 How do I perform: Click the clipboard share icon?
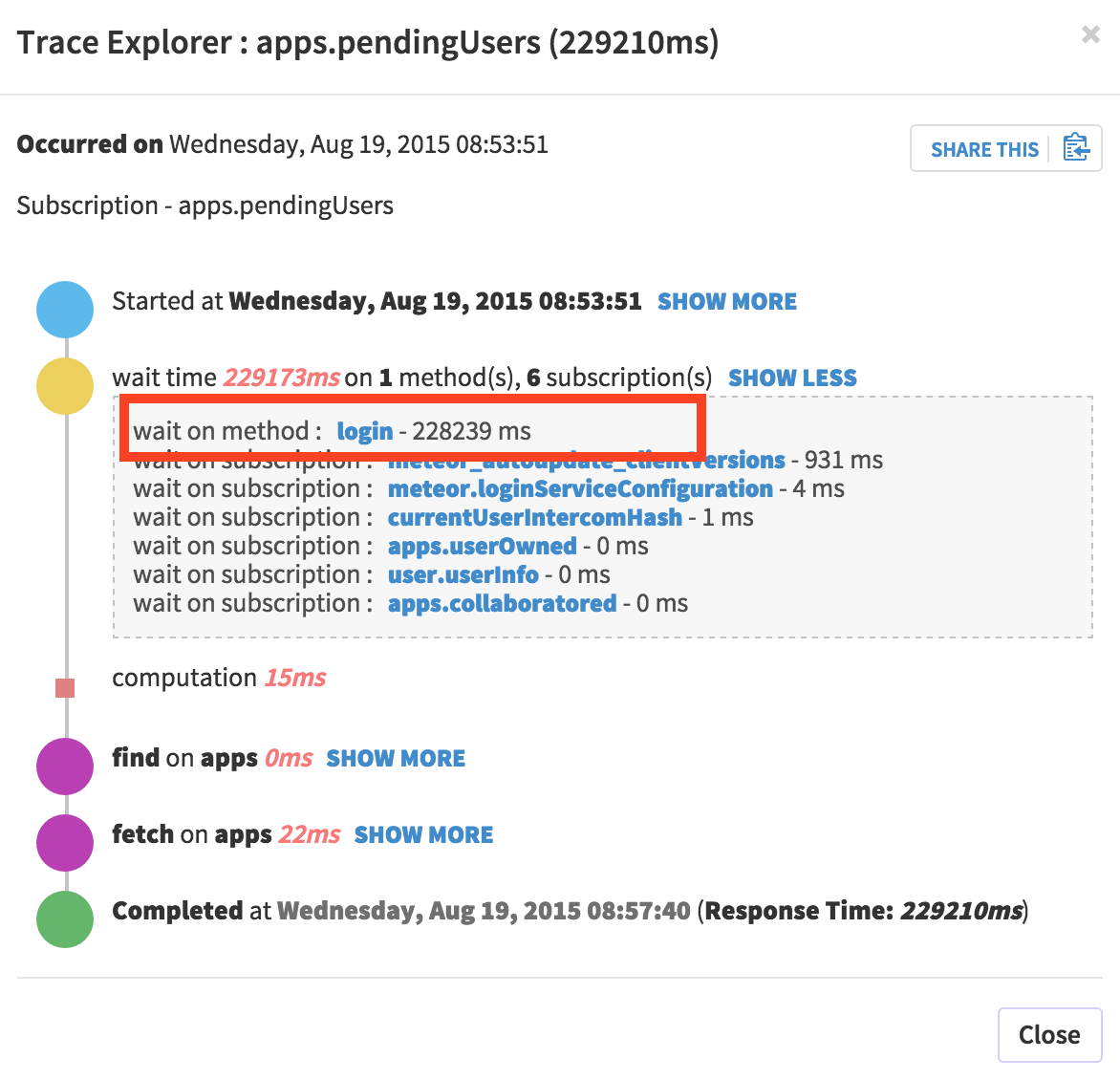coord(1076,148)
